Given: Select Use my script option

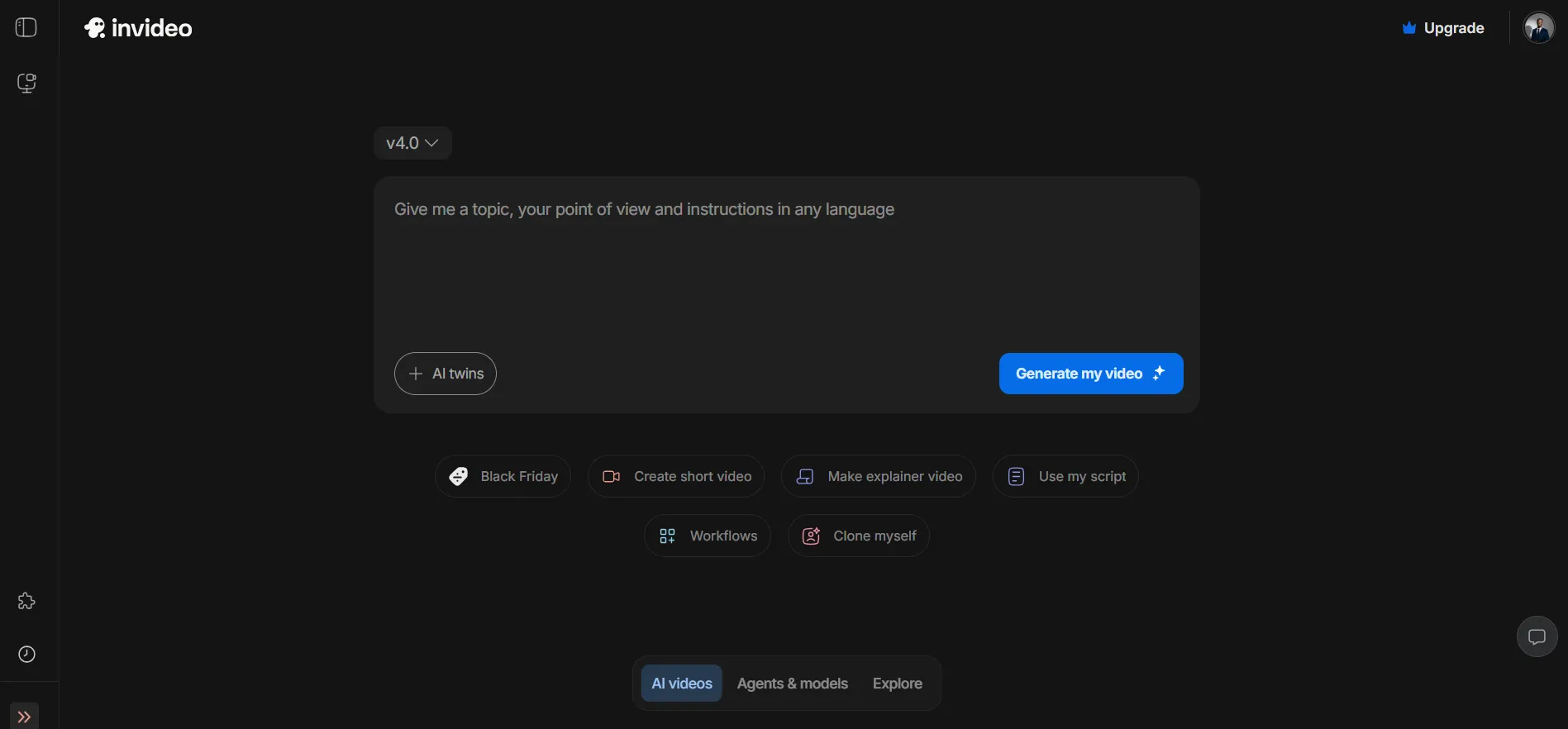Looking at the screenshot, I should [x=1065, y=476].
